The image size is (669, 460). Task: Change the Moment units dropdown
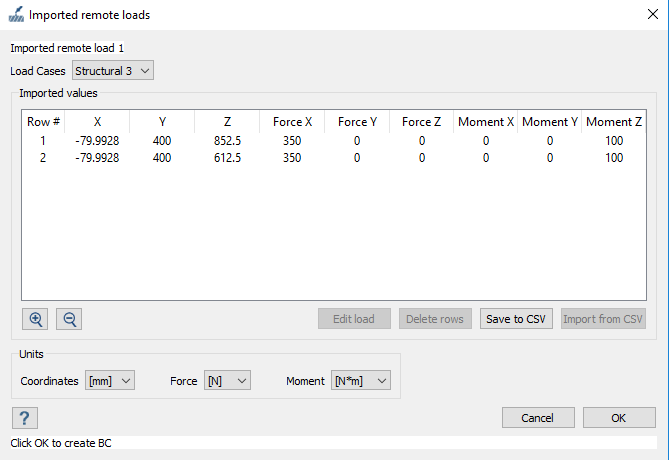click(360, 381)
